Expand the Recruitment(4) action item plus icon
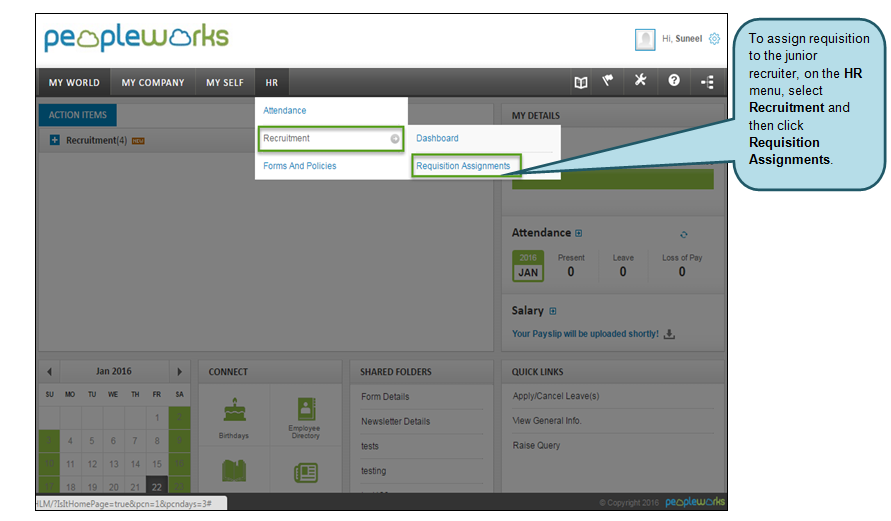 [55, 140]
